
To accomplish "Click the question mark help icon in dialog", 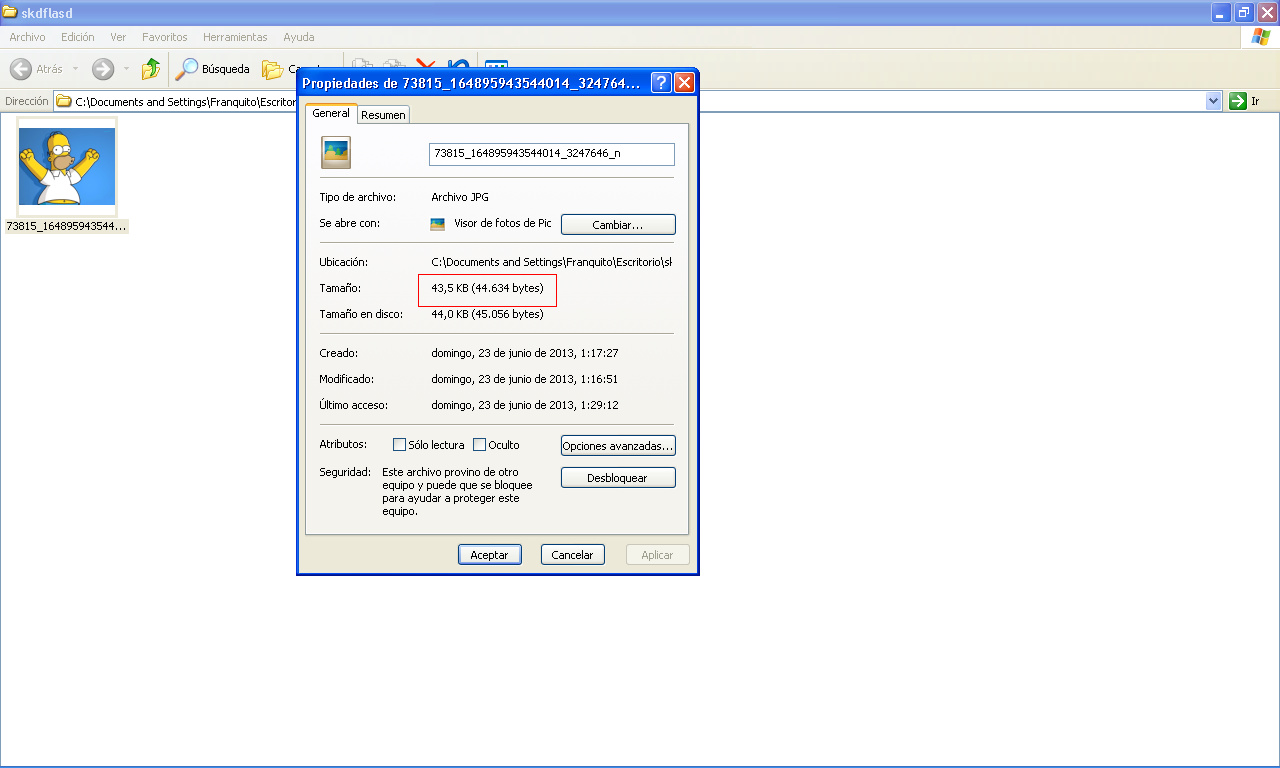I will 661,83.
